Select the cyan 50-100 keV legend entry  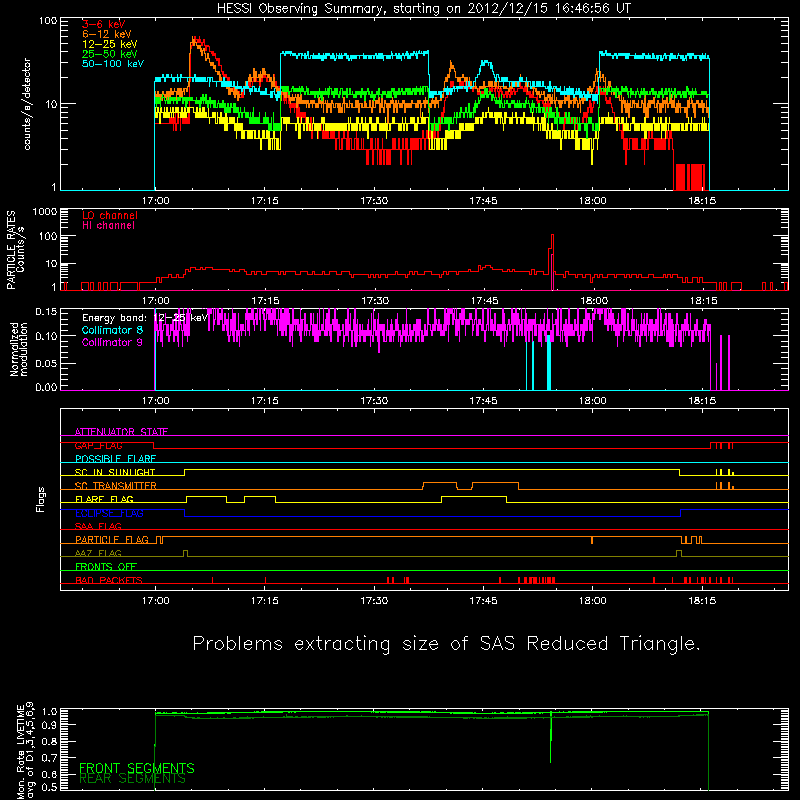[113, 64]
